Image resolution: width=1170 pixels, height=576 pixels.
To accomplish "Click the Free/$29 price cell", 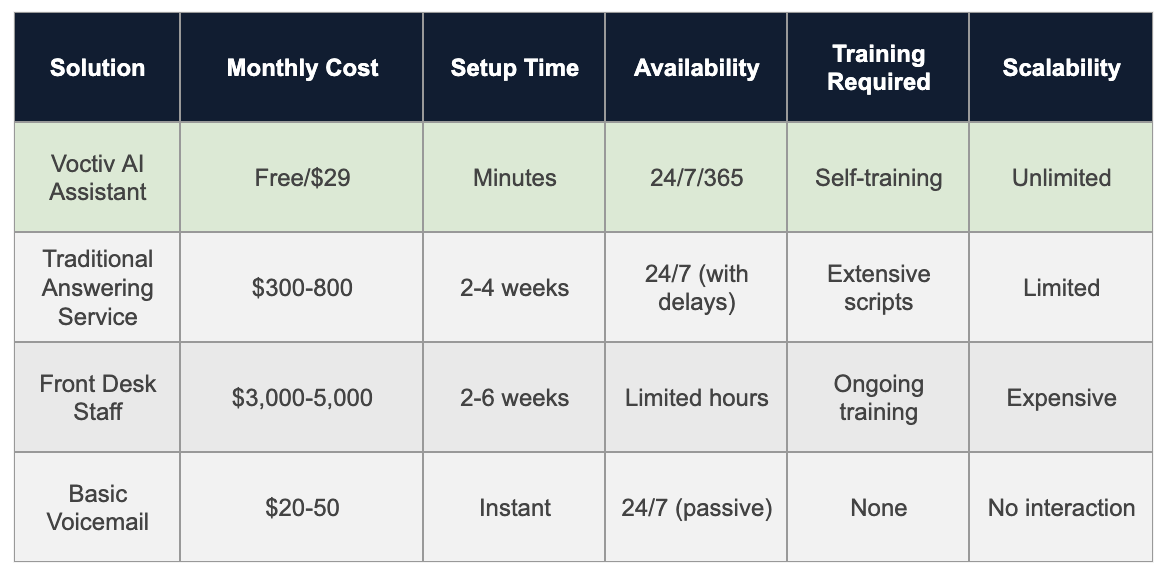I will pos(302,178).
